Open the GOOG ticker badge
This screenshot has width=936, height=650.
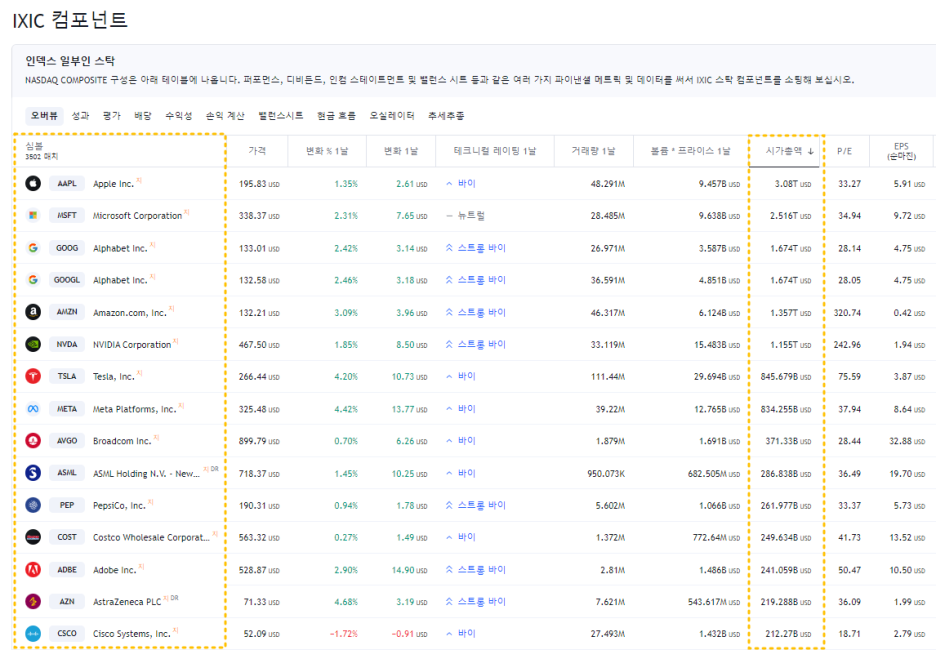pos(67,248)
